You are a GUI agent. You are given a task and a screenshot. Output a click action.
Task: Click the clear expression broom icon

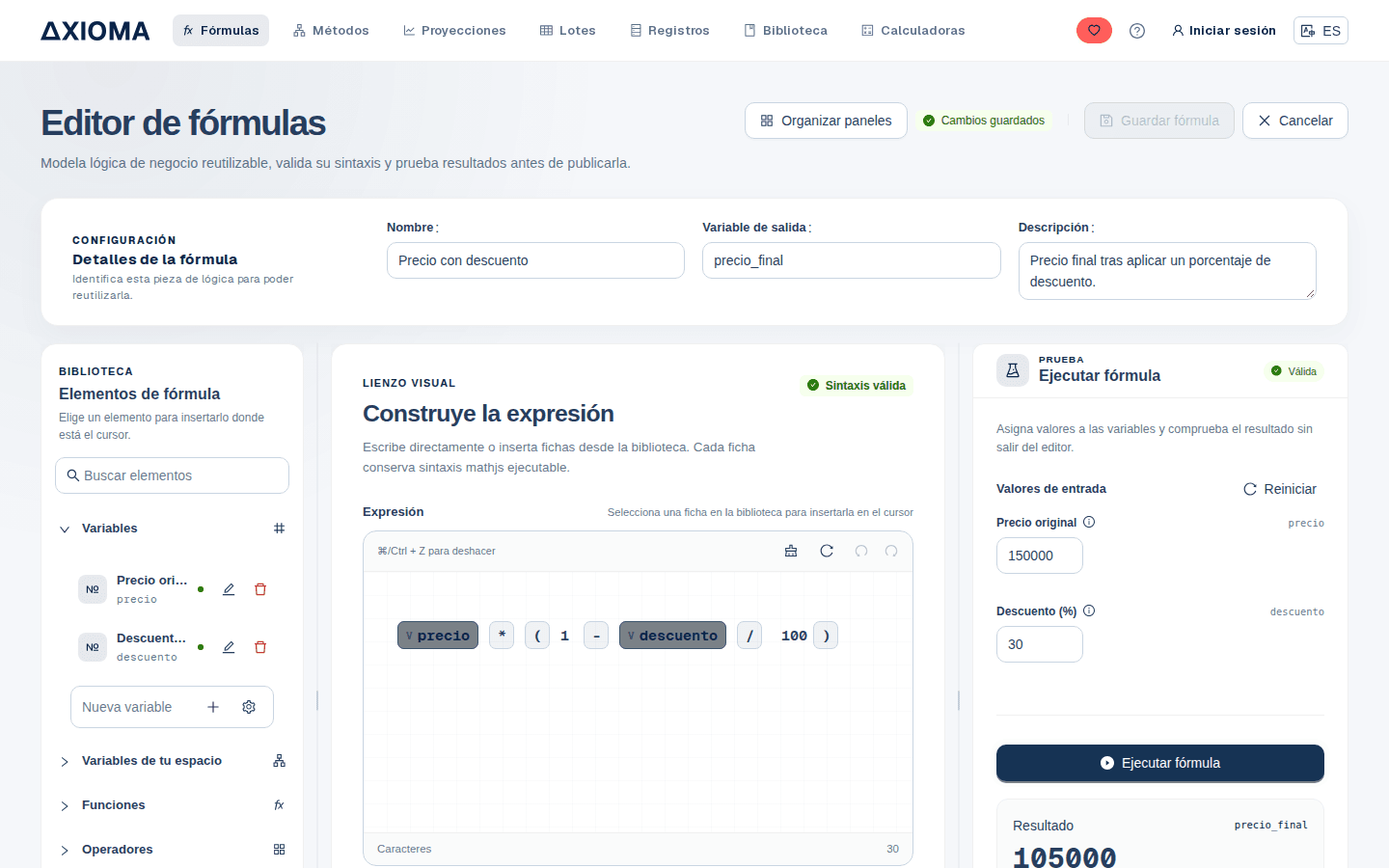click(x=791, y=551)
